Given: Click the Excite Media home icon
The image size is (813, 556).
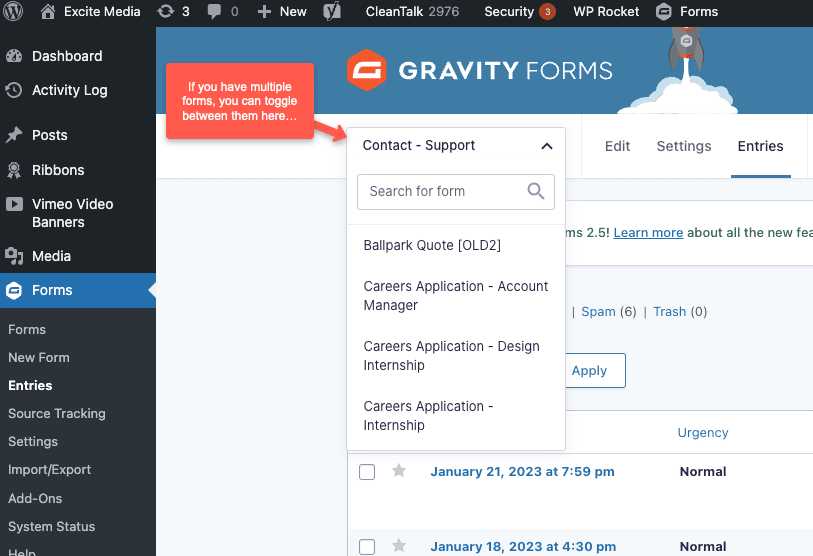Looking at the screenshot, I should click(x=48, y=11).
